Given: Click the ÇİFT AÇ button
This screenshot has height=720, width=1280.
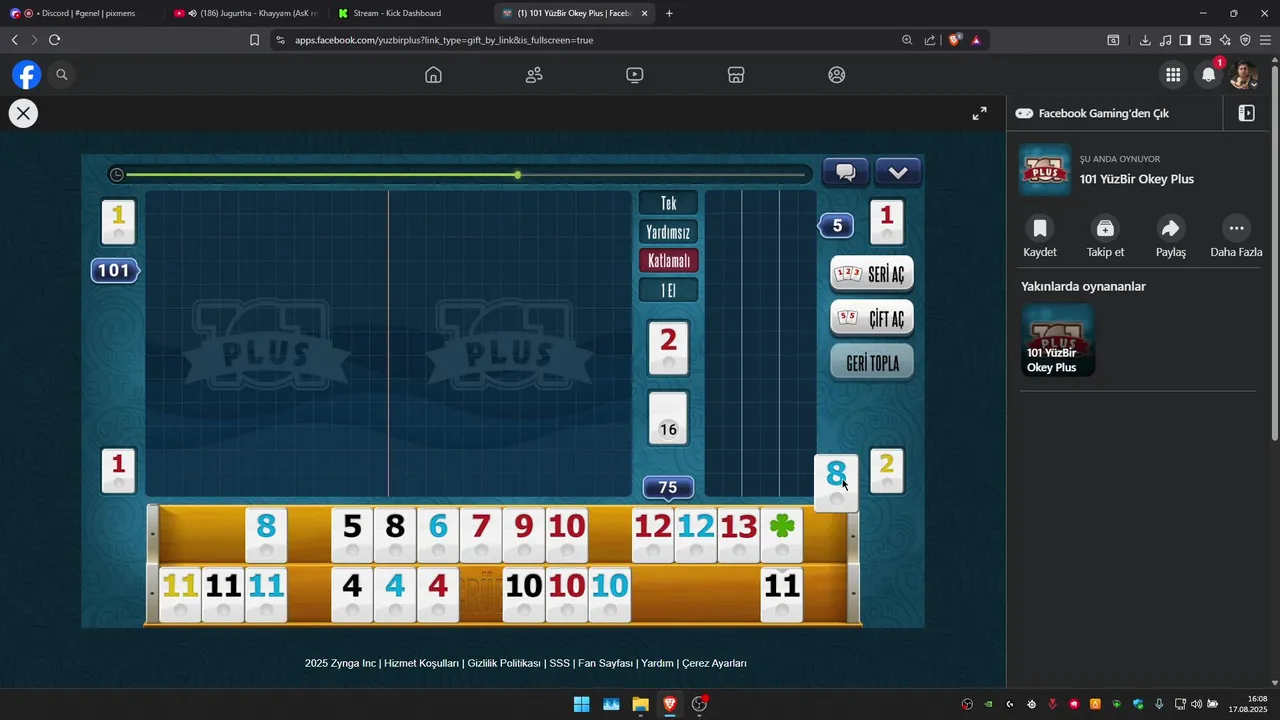Looking at the screenshot, I should click(x=872, y=318).
